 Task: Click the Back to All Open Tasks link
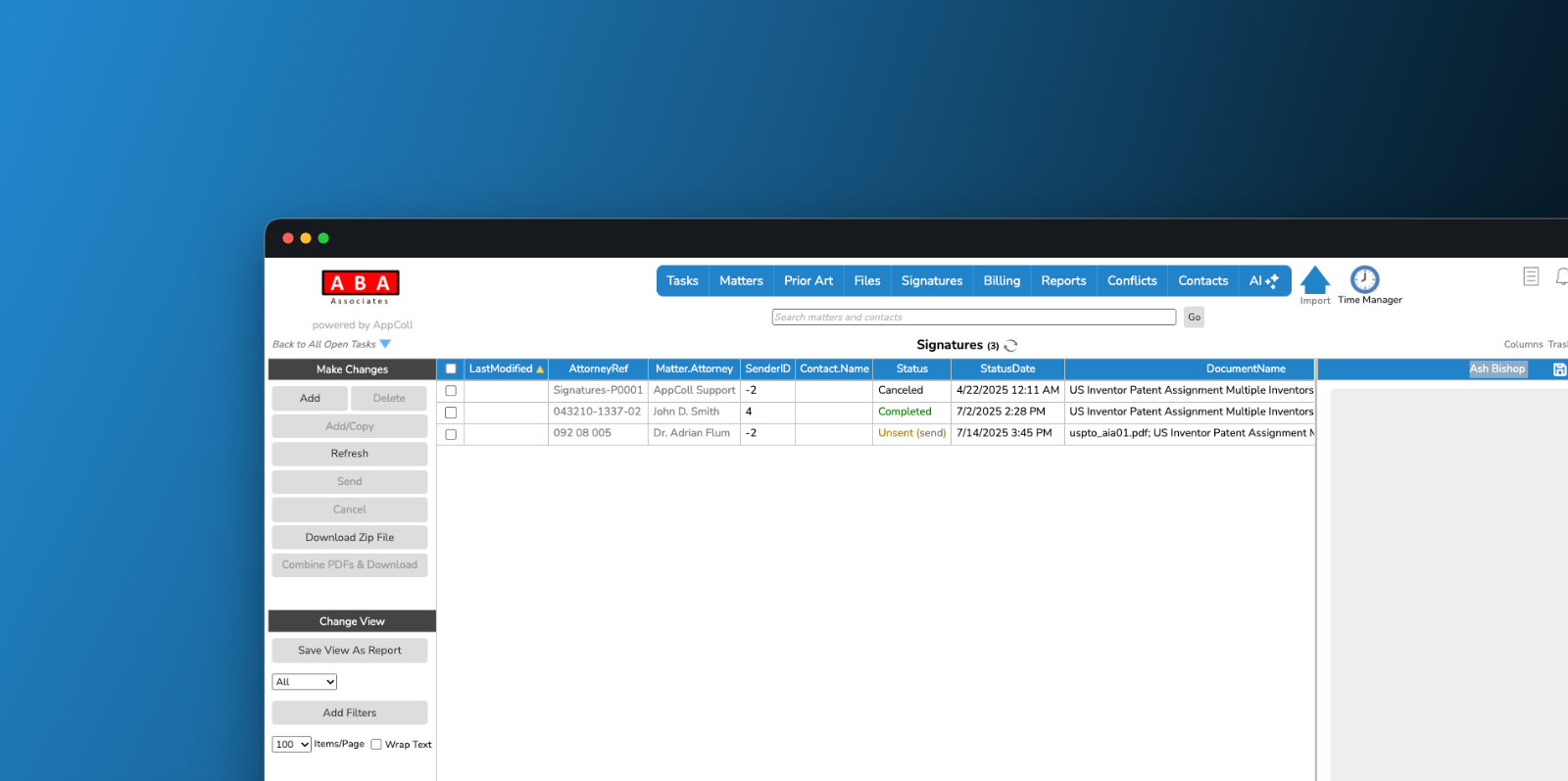(324, 345)
